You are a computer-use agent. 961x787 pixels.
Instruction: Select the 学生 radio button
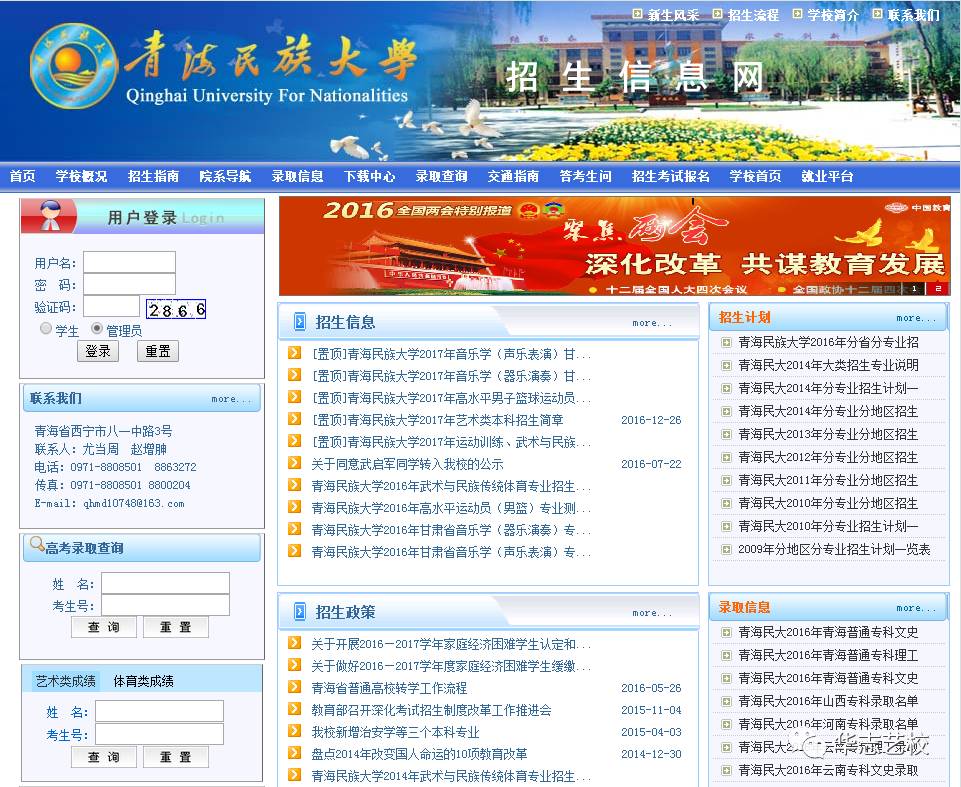(45, 329)
